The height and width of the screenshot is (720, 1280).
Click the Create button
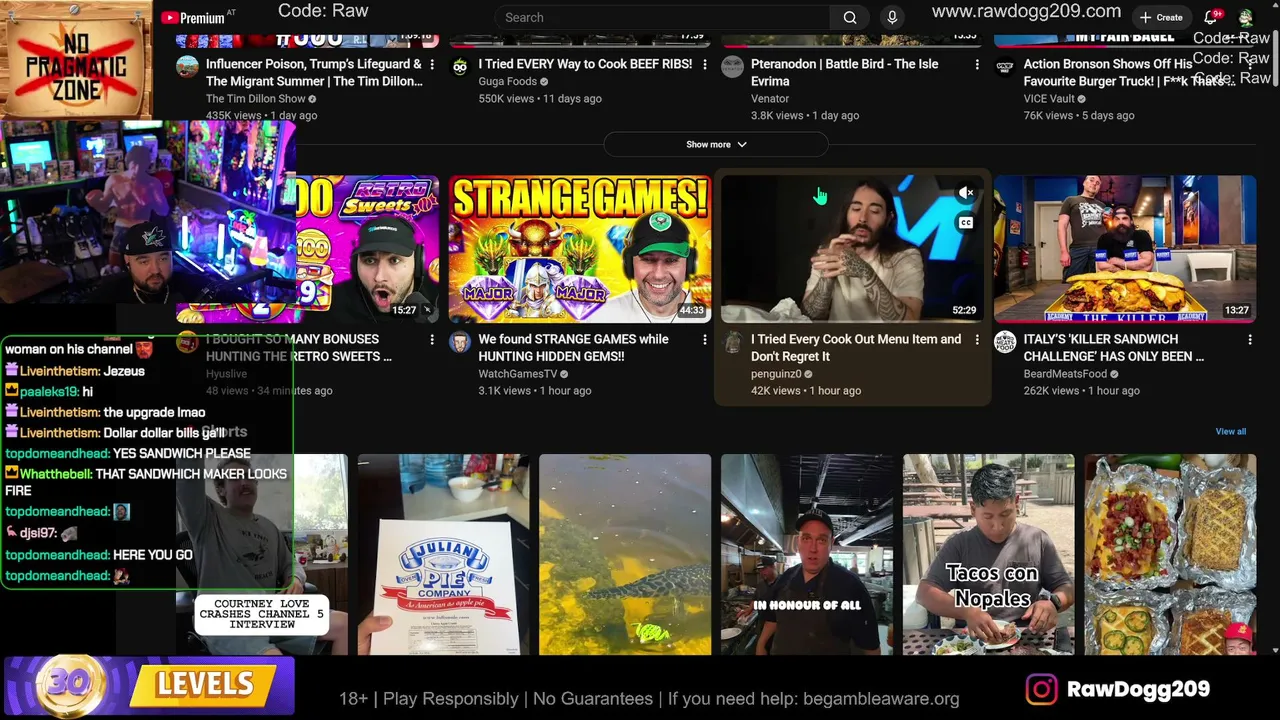pos(1161,17)
